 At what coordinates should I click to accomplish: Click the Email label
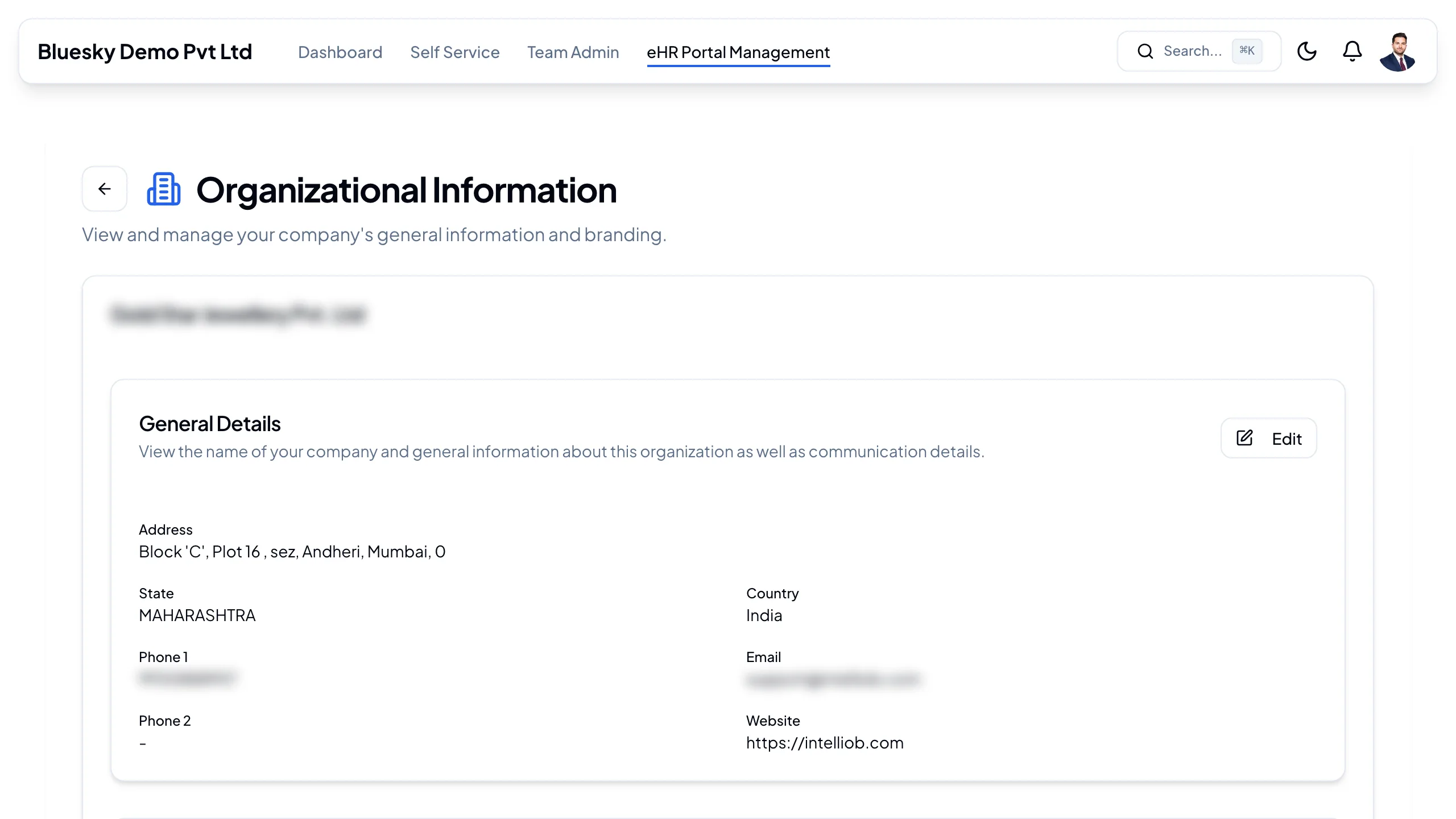763,657
